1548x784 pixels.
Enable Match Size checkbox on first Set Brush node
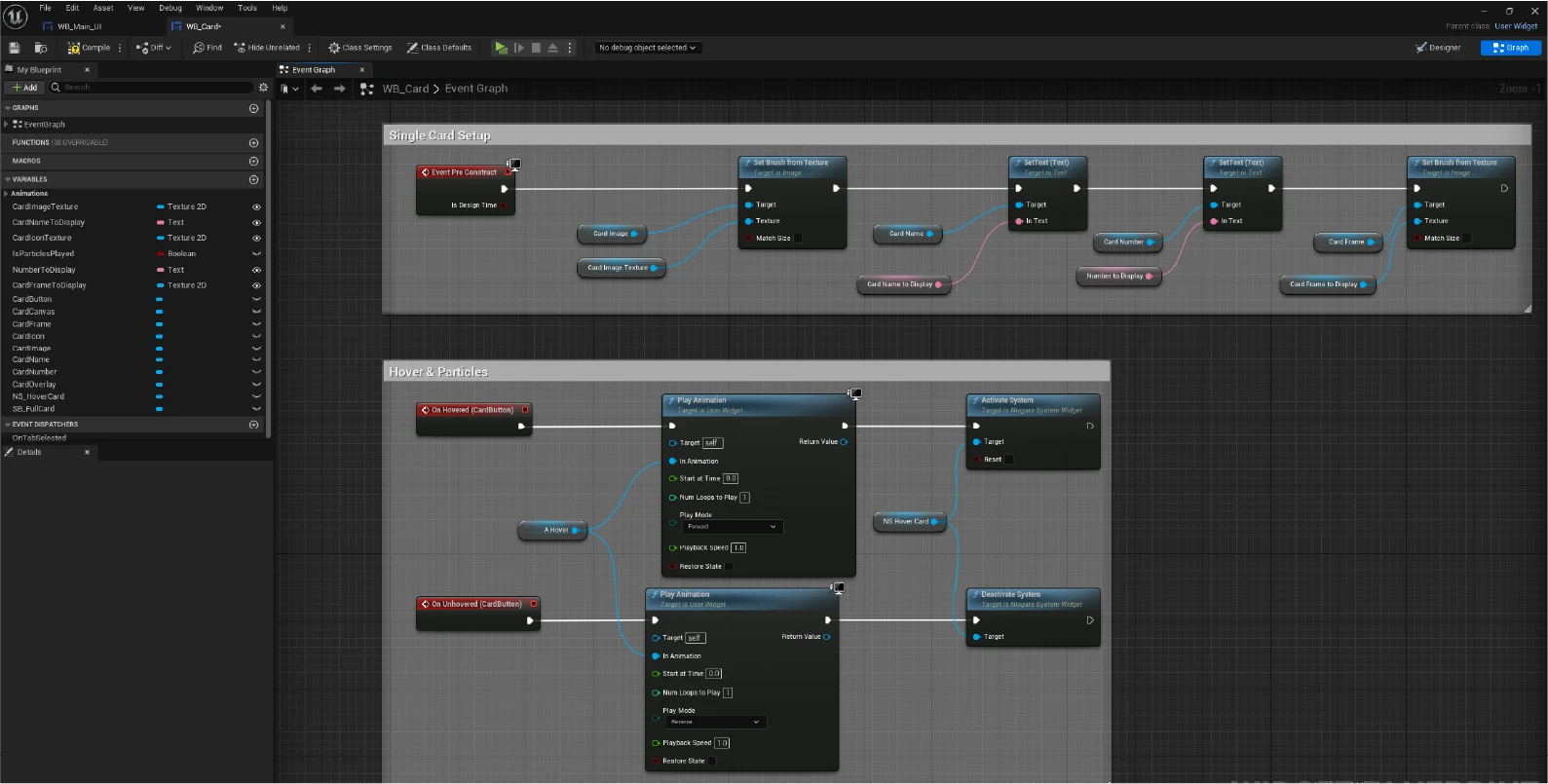pyautogui.click(x=798, y=239)
